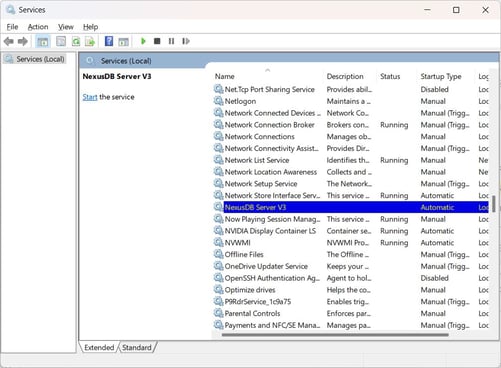Open the Help menu
Image resolution: width=501 pixels, height=368 pixels.
click(x=90, y=27)
